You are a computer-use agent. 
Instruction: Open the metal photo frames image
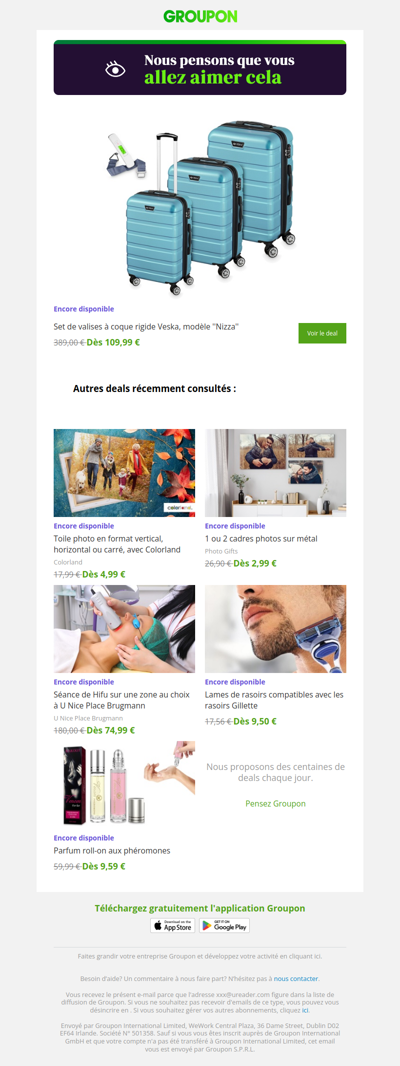(x=276, y=472)
